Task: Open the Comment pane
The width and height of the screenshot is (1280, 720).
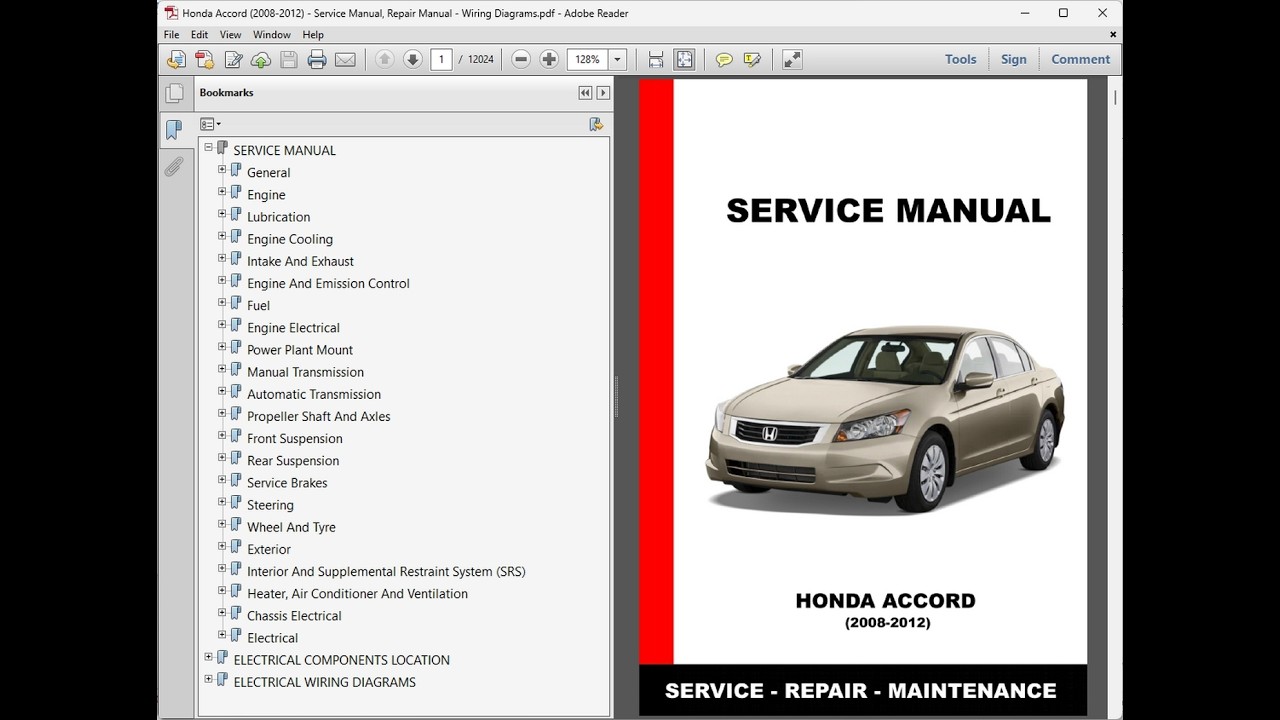Action: [1080, 59]
